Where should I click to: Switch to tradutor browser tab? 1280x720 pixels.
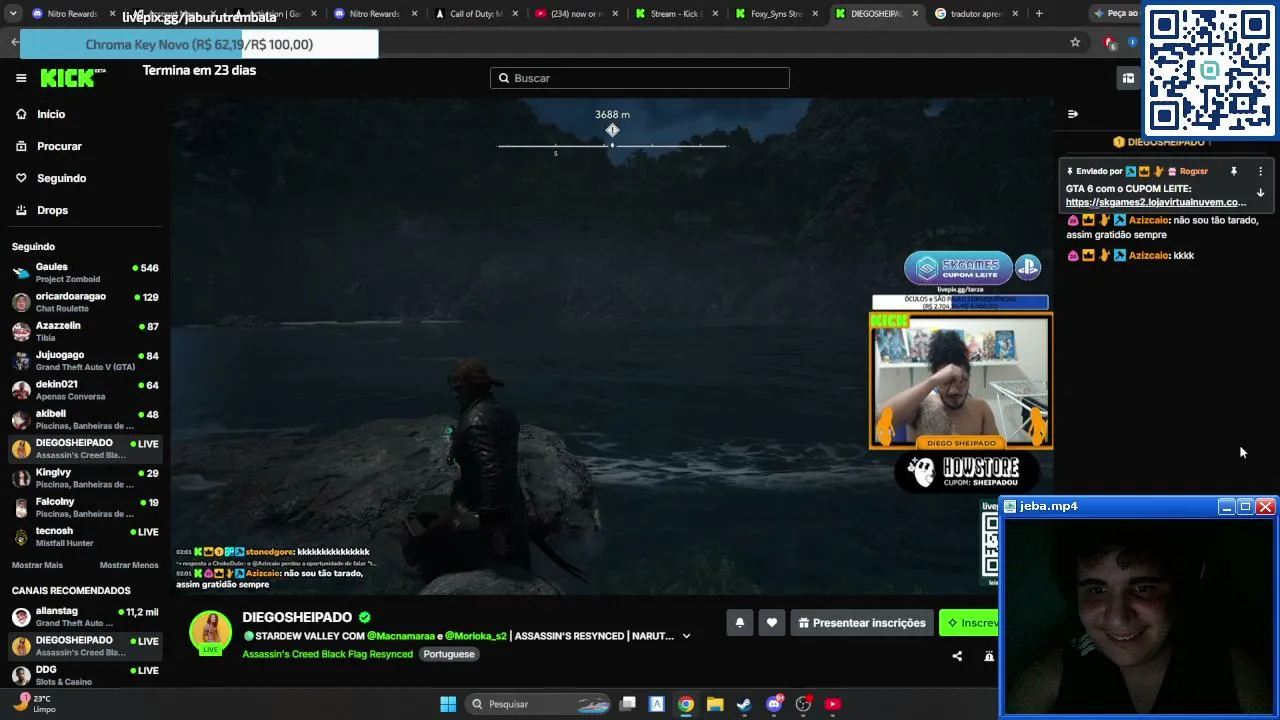click(x=976, y=14)
